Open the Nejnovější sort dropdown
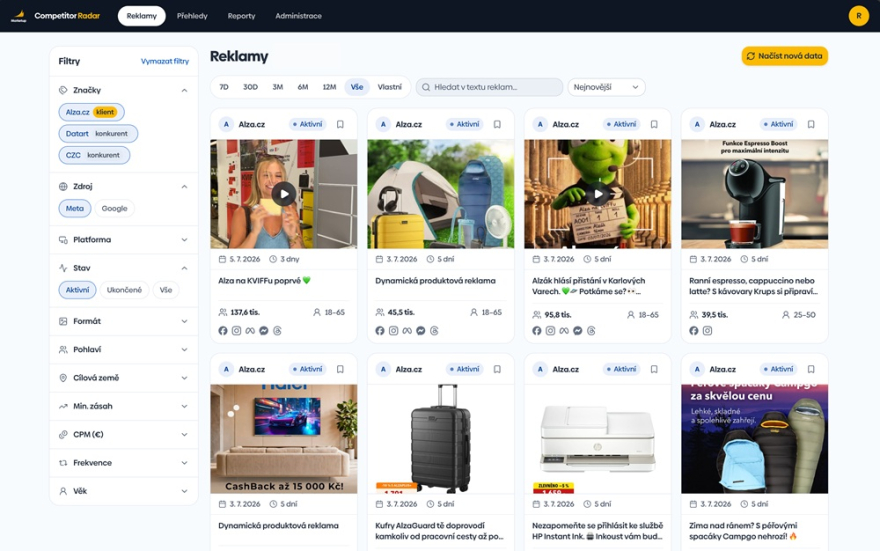 606,87
